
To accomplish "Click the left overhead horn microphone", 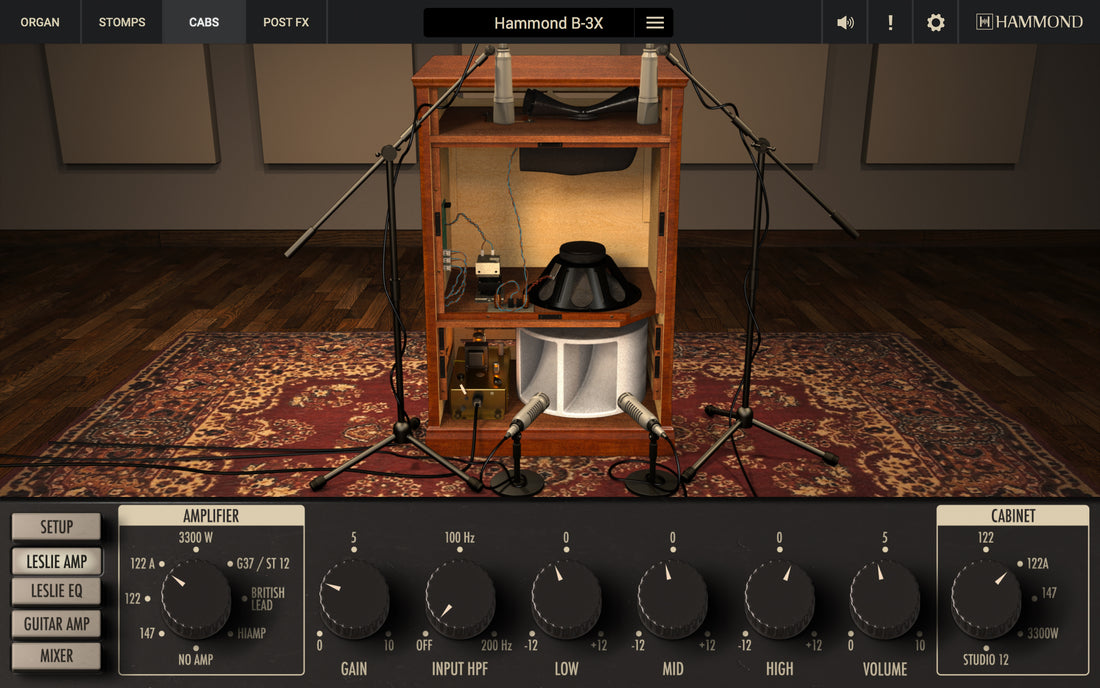I will pyautogui.click(x=504, y=84).
